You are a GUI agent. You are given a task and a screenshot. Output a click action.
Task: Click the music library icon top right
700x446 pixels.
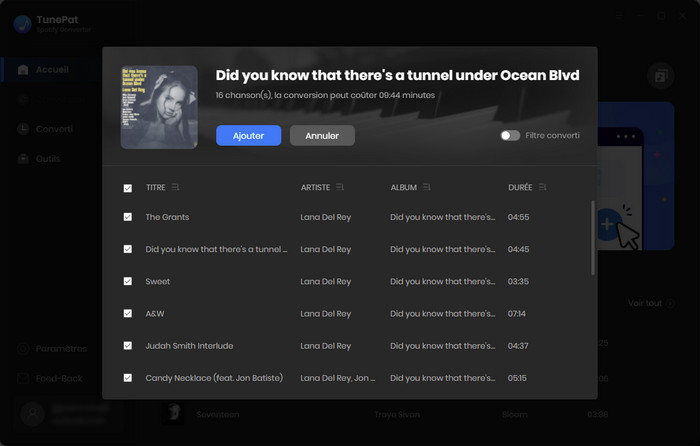(x=660, y=76)
